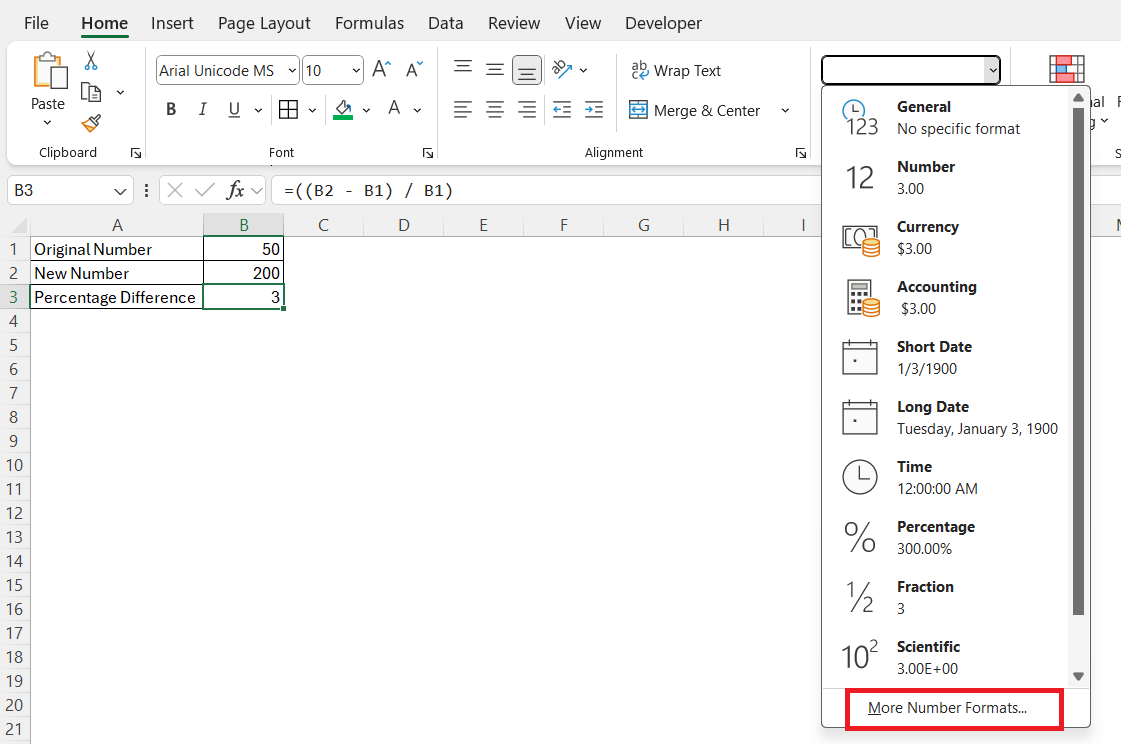
Task: Toggle the active Bottom Align button
Action: (x=527, y=71)
